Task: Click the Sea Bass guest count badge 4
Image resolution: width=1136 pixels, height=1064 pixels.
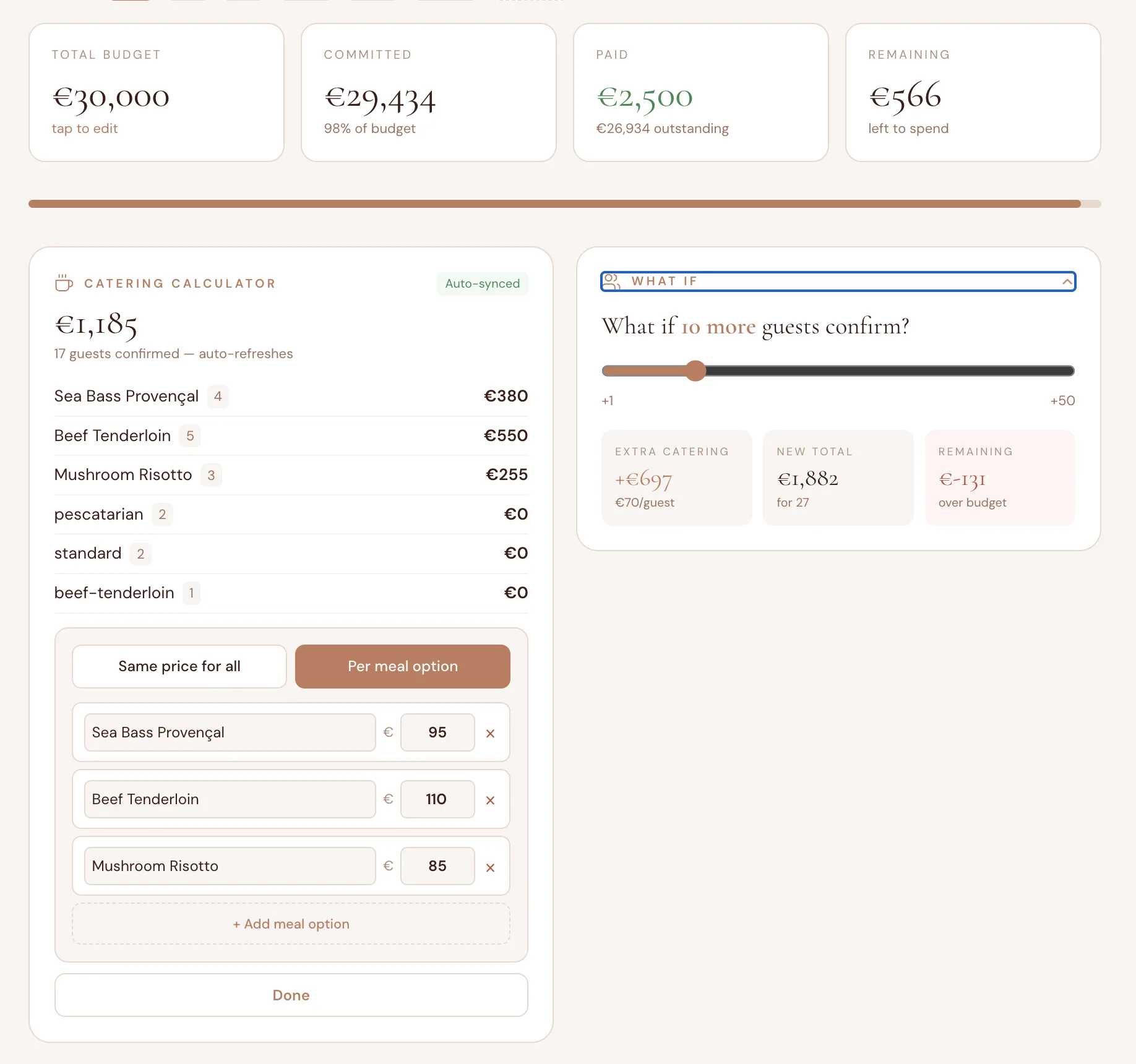Action: click(218, 396)
